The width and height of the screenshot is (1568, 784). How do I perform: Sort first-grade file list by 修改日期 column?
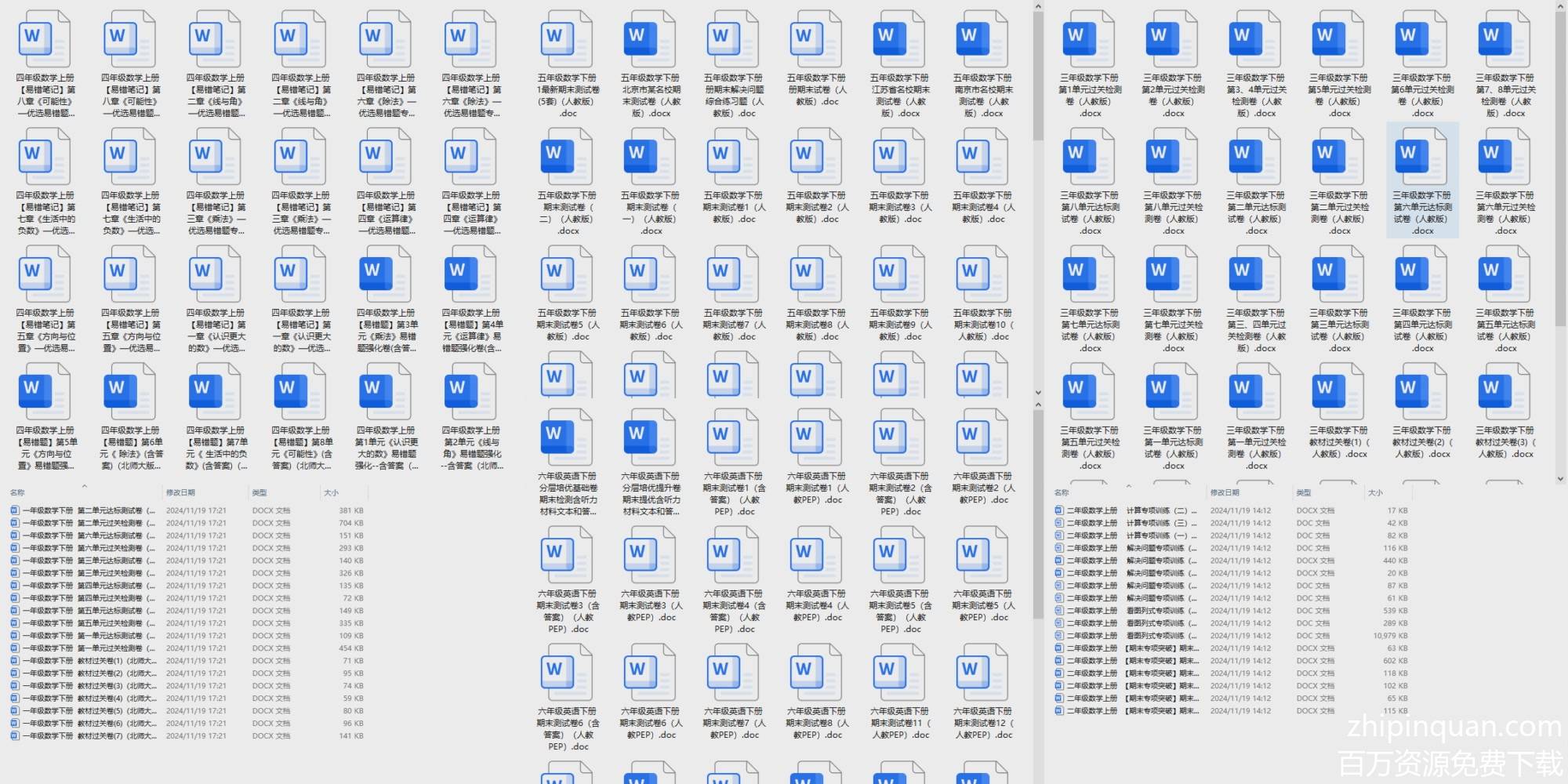180,493
